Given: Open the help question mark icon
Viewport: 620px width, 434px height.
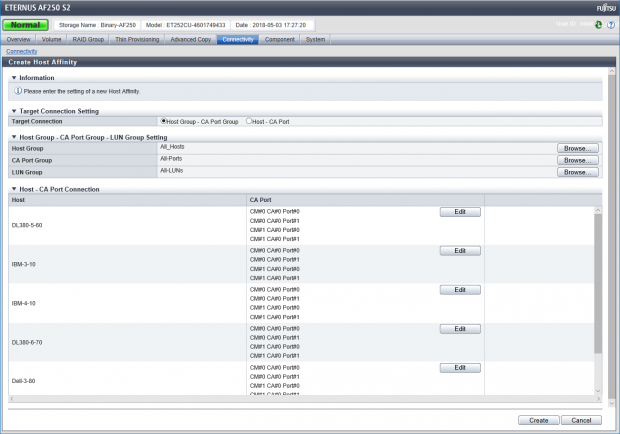Looking at the screenshot, I should pyautogui.click(x=611, y=25).
